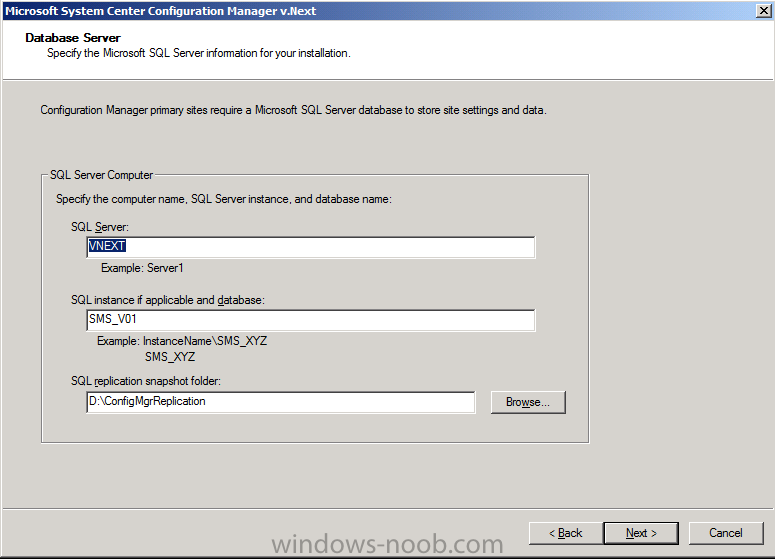Go to previous page with Back button
This screenshot has height=559, width=775.
[x=566, y=533]
